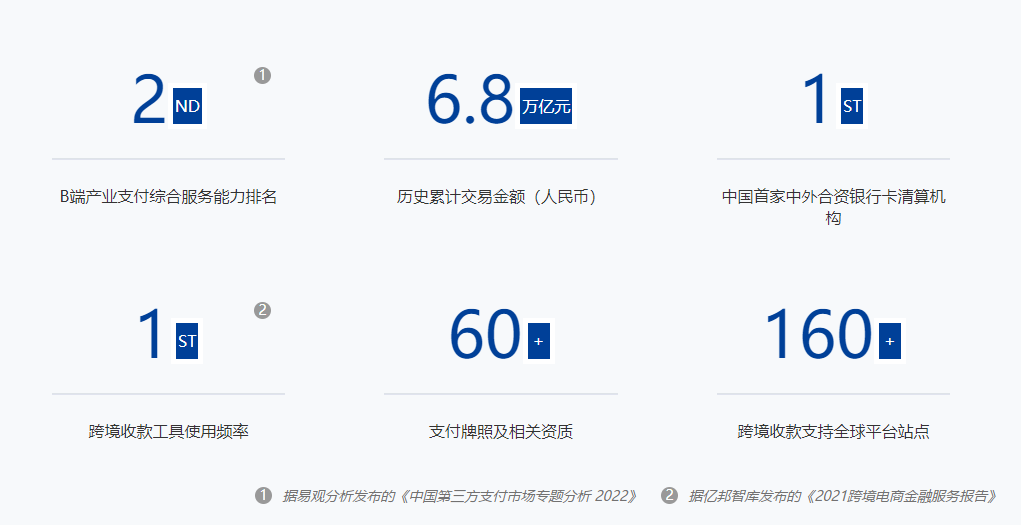The height and width of the screenshot is (525, 1021).
Task: Click the B端产业支付综合服务能力排名 label
Action: coord(168,197)
